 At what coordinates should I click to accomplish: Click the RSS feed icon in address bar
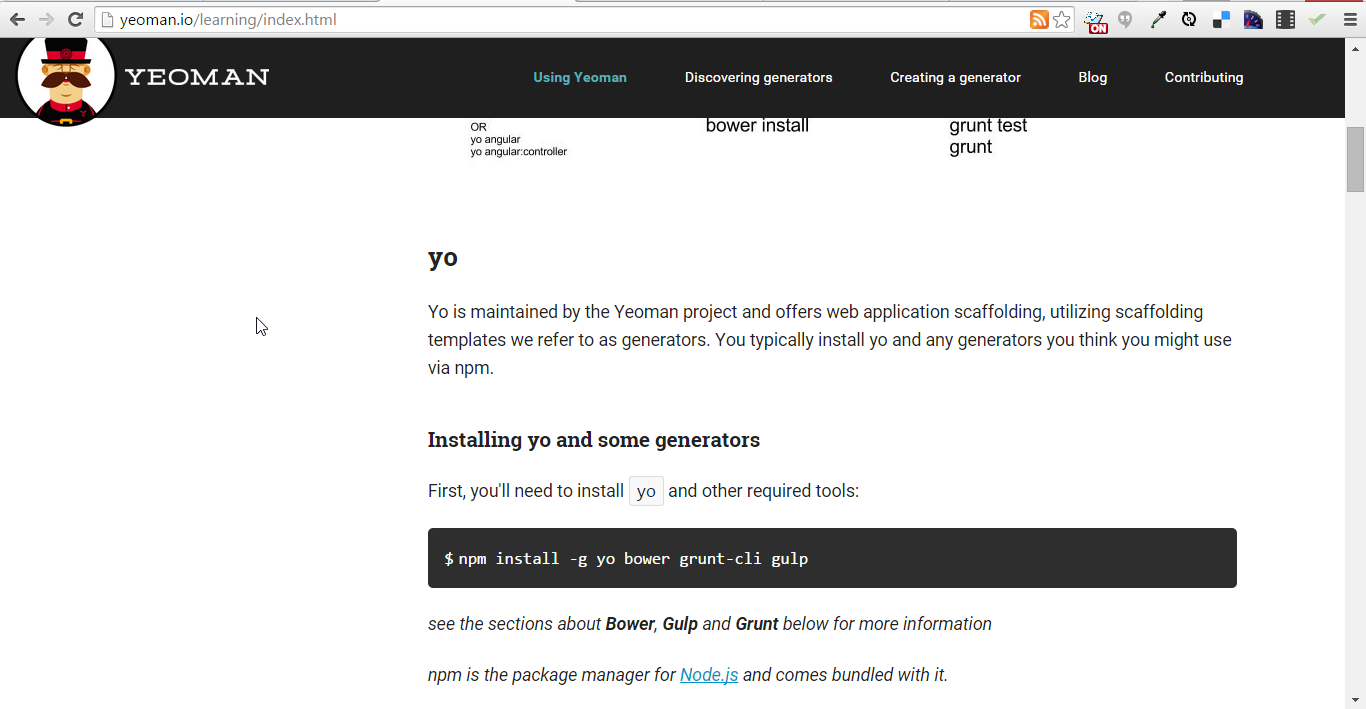coord(1039,20)
